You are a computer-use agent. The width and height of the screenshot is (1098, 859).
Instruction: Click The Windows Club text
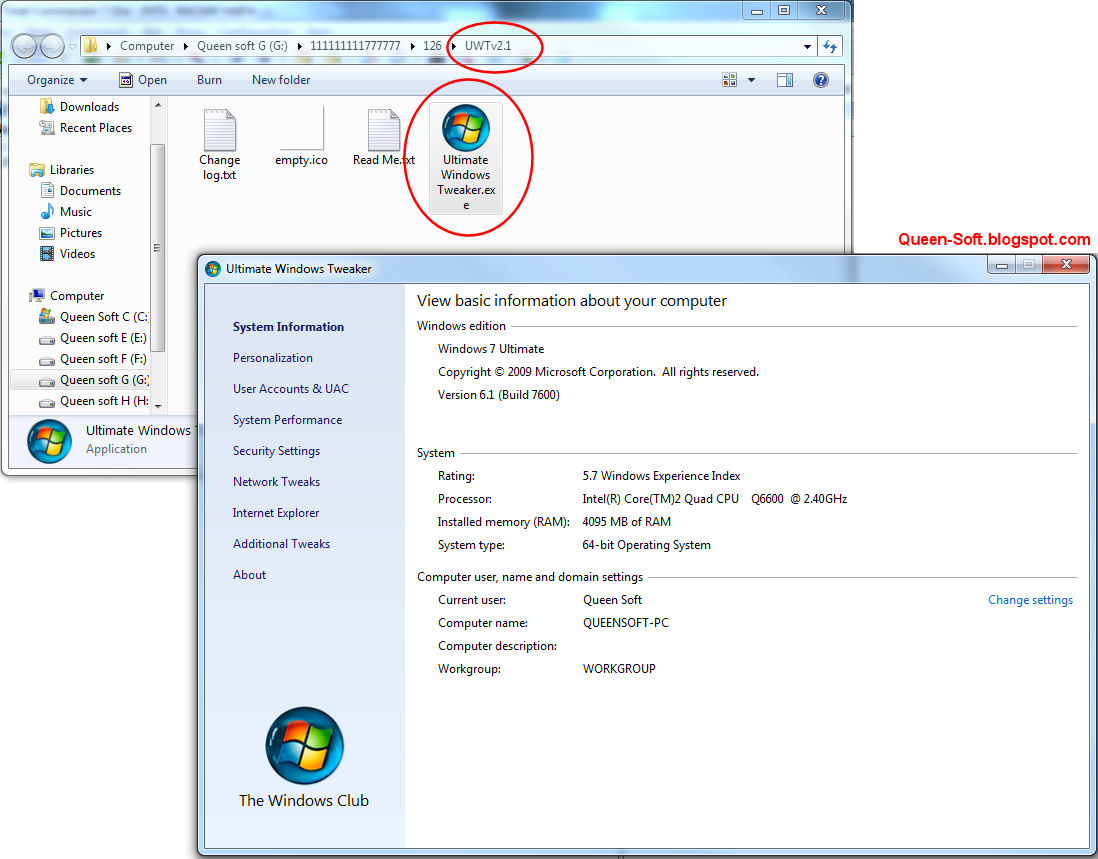pos(304,801)
